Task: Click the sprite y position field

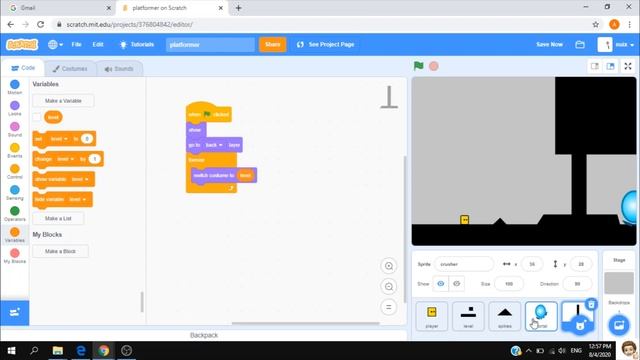Action: pyautogui.click(x=581, y=264)
